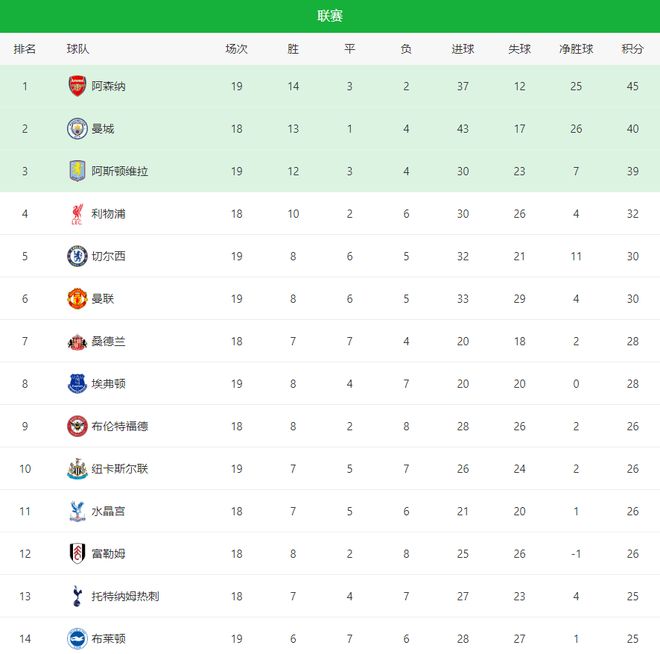Select the 联赛 tab header
Screen dimensions: 660x654
pyautogui.click(x=330, y=16)
